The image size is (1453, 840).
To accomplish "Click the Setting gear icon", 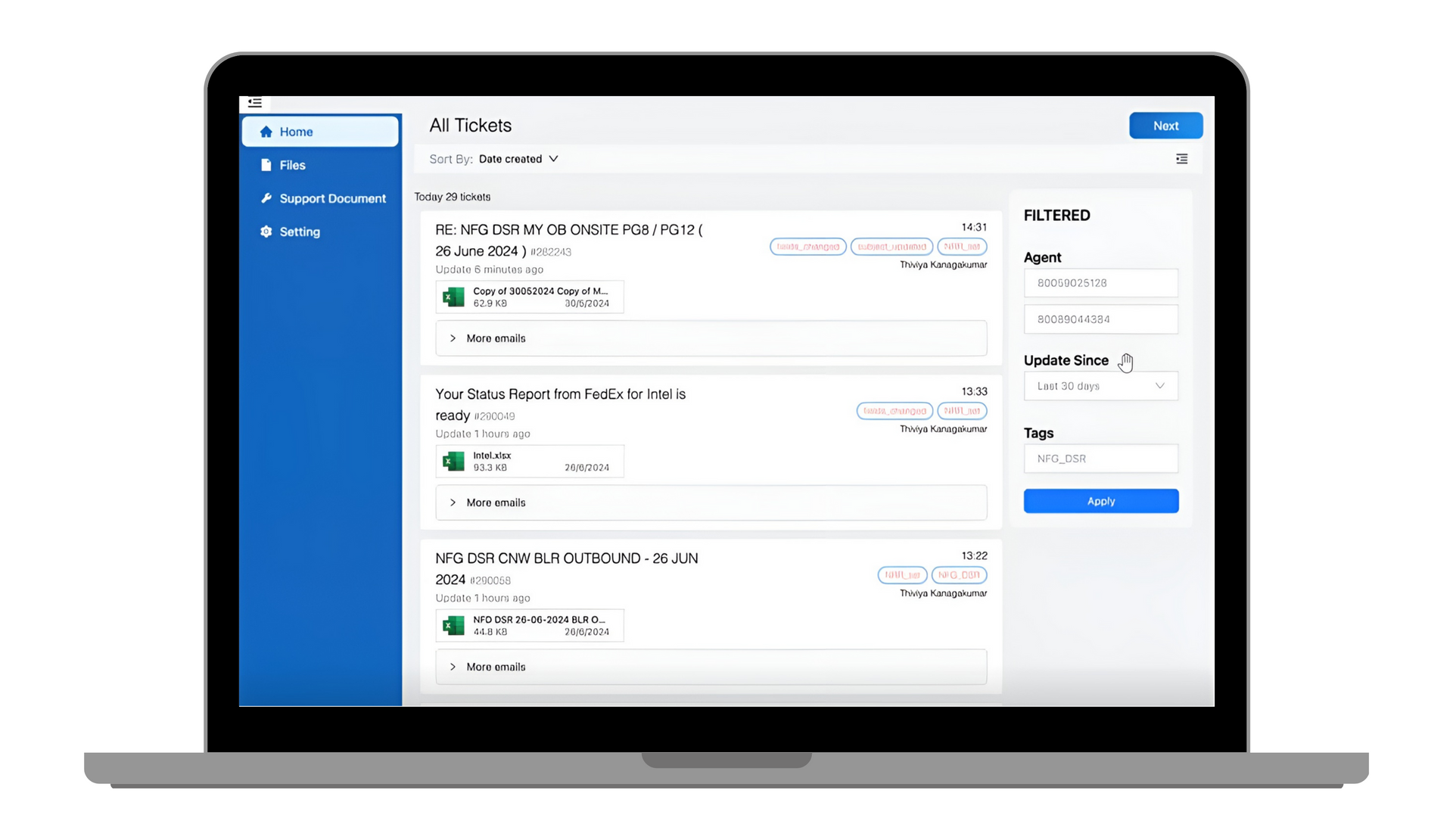I will point(266,232).
